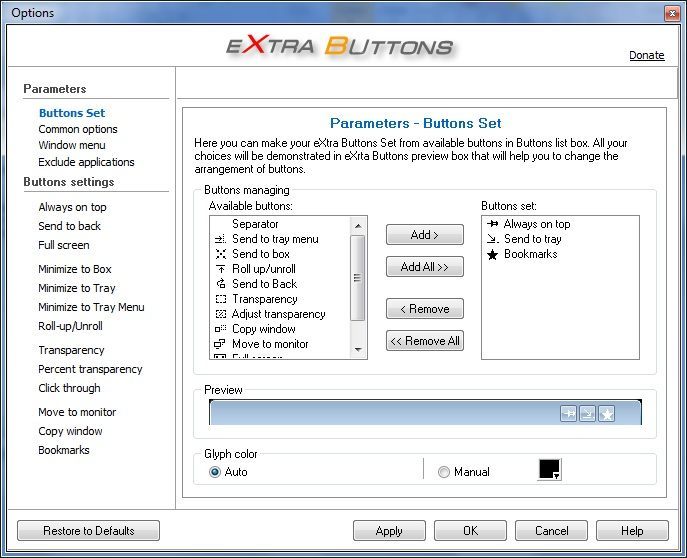The height and width of the screenshot is (558, 687).
Task: Select the Adjust transparency entry in Available buttons
Action: point(282,314)
